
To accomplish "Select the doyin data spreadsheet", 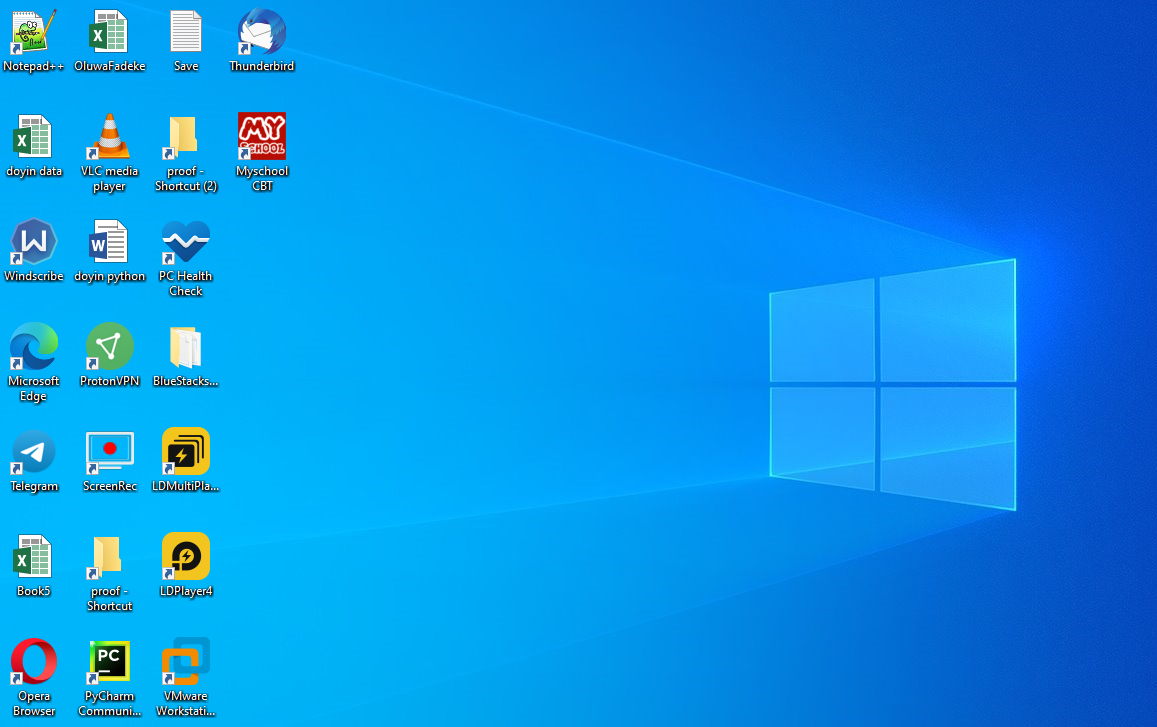I will 34,138.
